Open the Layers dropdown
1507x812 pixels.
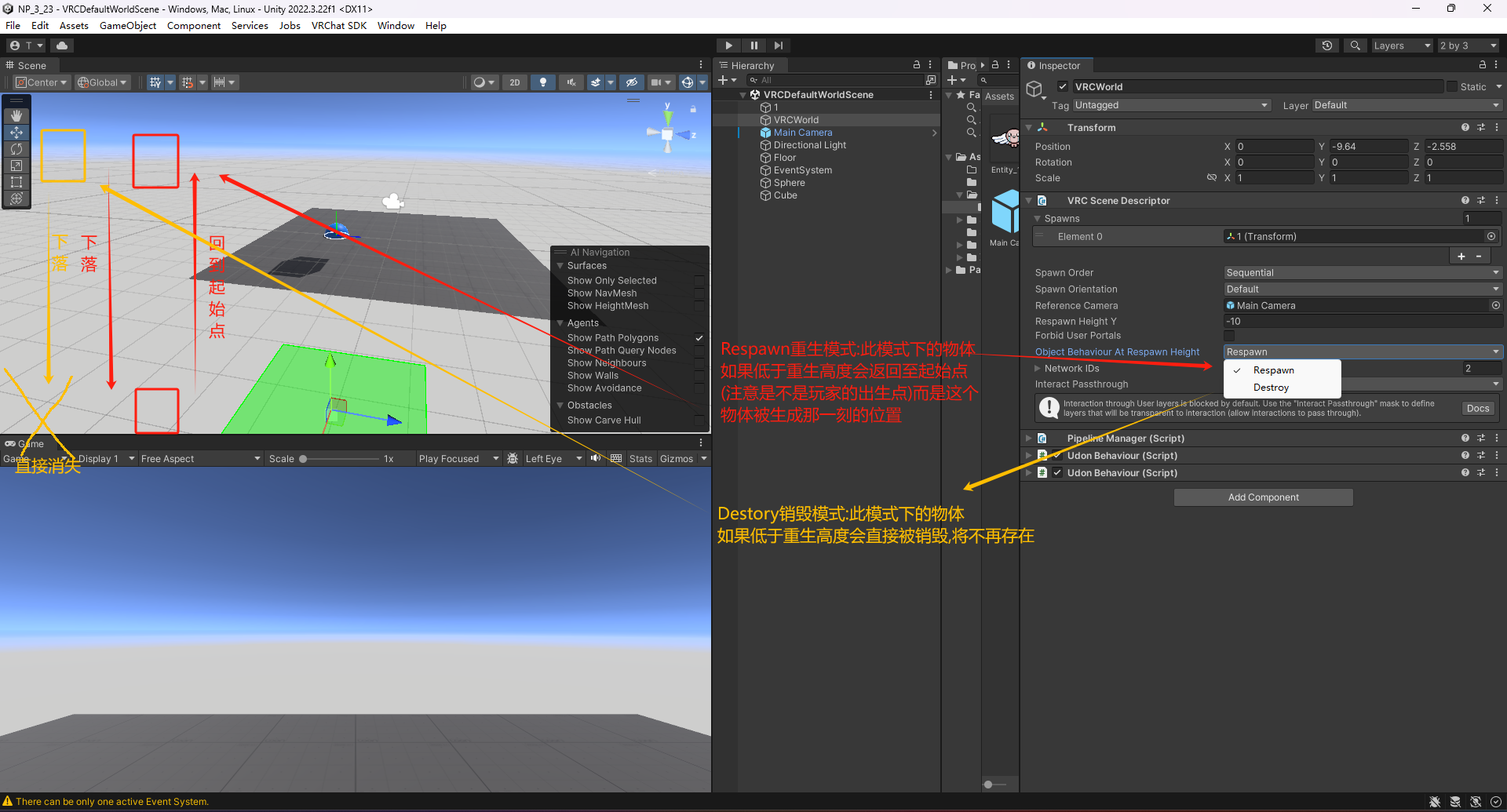tap(1402, 46)
